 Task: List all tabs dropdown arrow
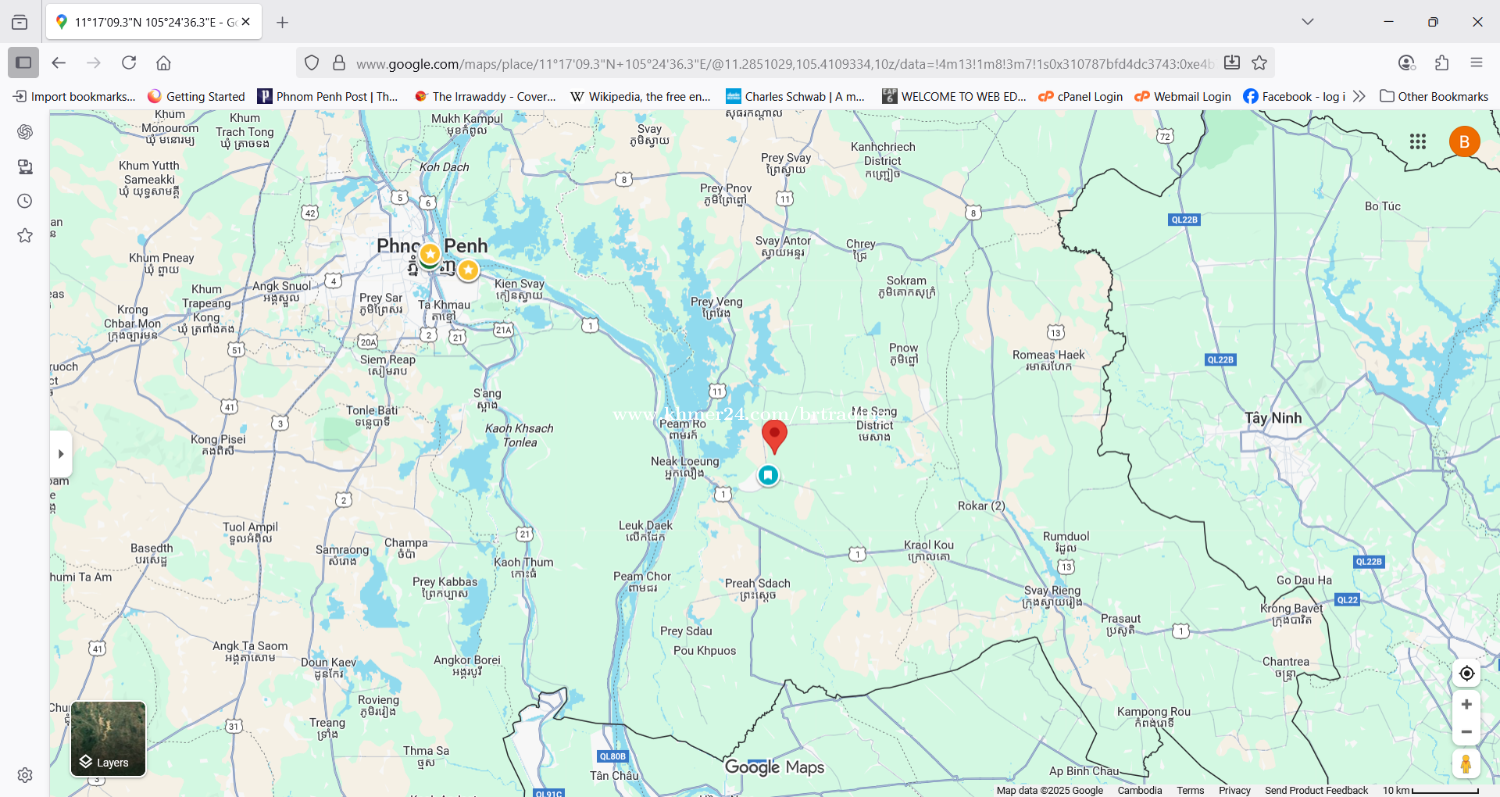pos(1307,22)
